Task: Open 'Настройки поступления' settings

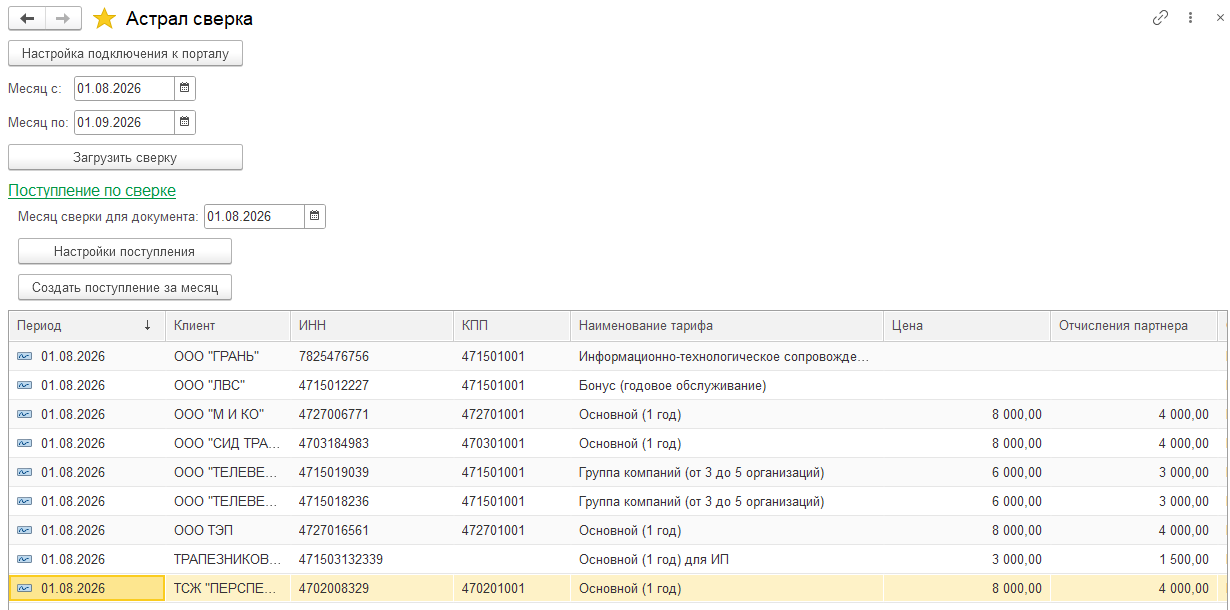Action: [x=125, y=251]
